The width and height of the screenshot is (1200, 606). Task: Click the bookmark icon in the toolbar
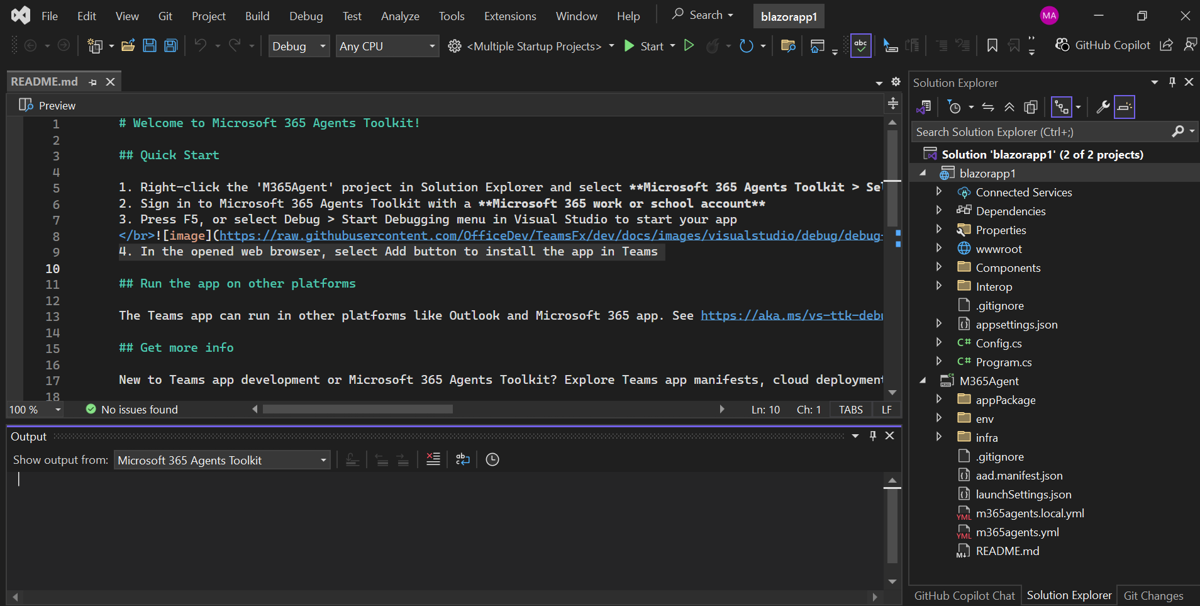click(x=992, y=46)
